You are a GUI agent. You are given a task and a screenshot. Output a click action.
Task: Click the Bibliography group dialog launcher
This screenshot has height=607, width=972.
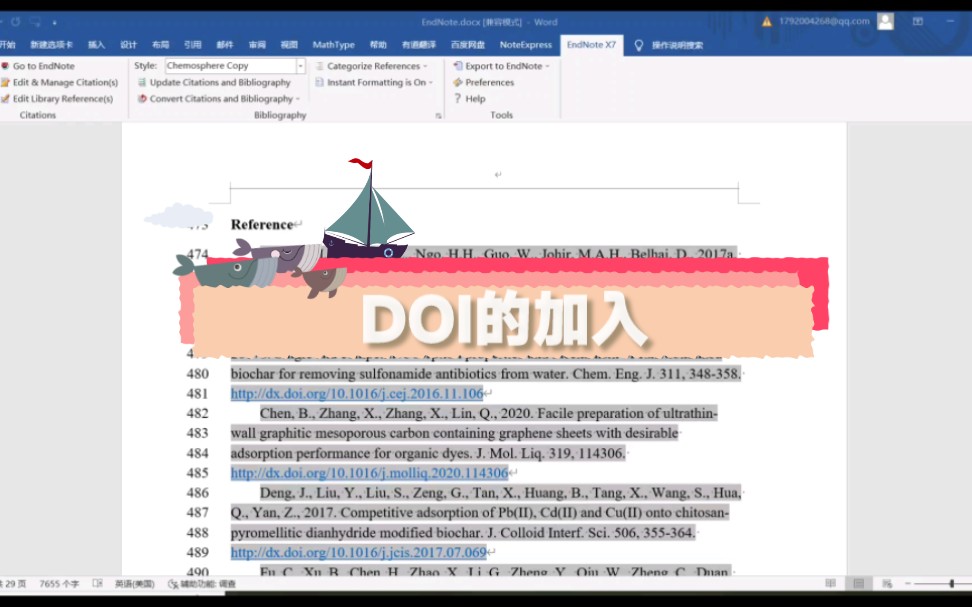point(437,116)
